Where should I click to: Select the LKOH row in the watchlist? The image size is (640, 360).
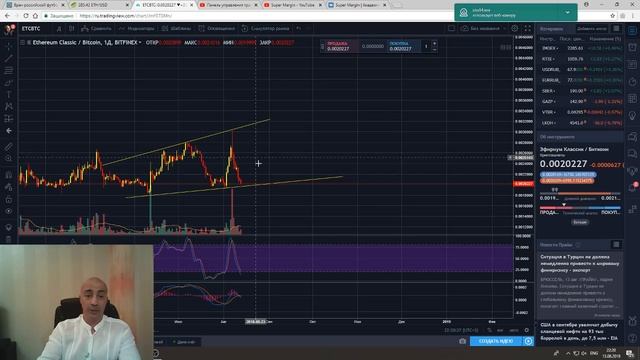point(581,122)
